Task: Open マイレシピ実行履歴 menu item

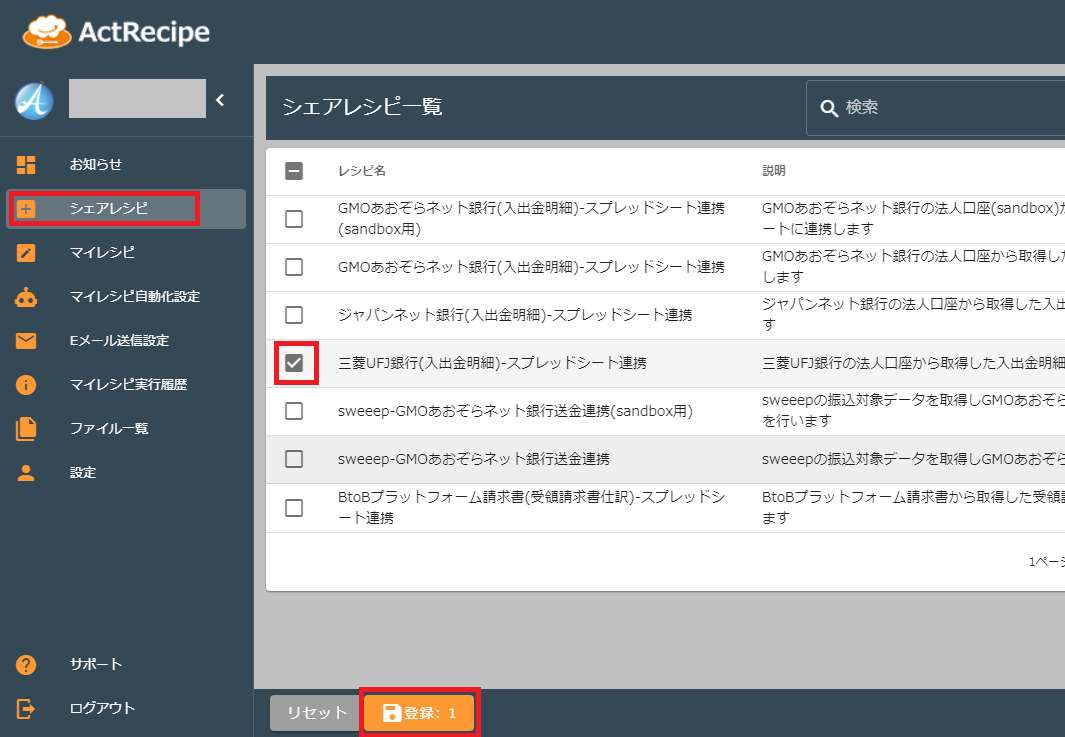Action: 126,384
